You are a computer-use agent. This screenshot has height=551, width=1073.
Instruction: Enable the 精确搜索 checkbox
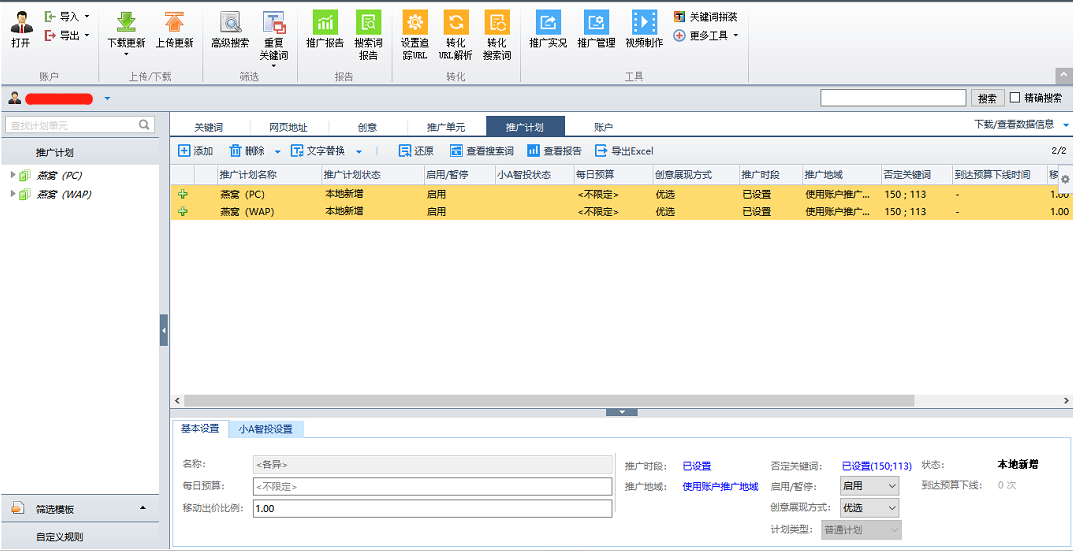[1016, 98]
